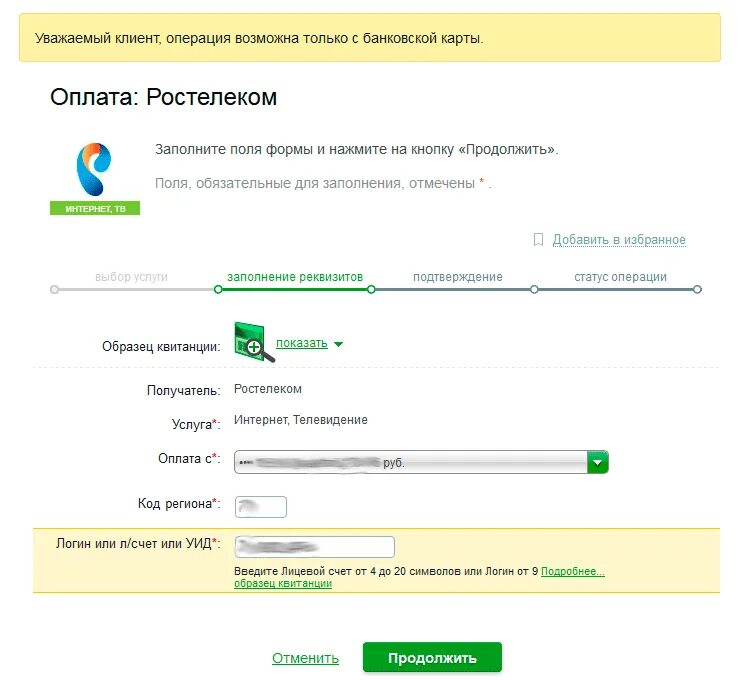
Task: Select the заполнение реквизитов step
Action: pyautogui.click(x=295, y=277)
